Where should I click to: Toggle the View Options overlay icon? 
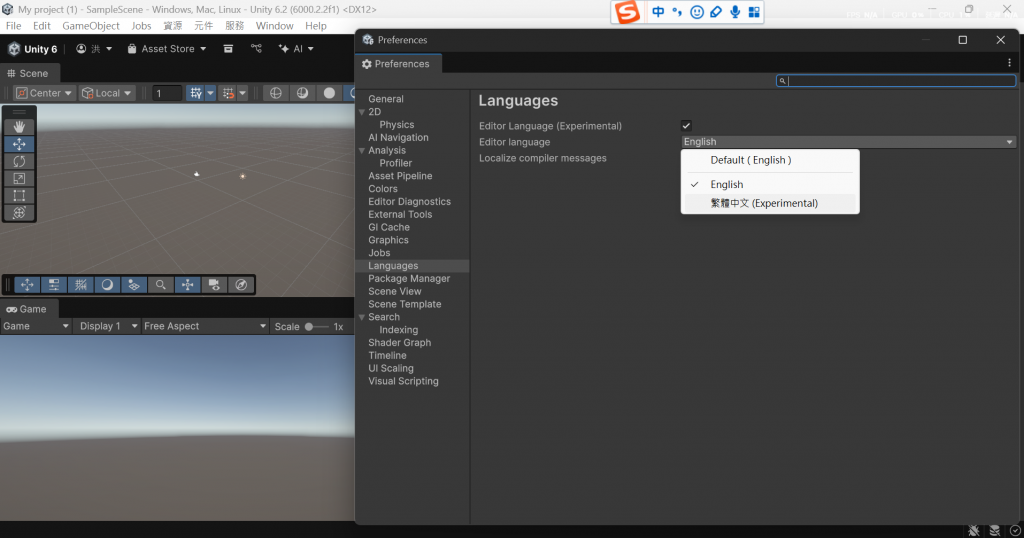pos(134,285)
